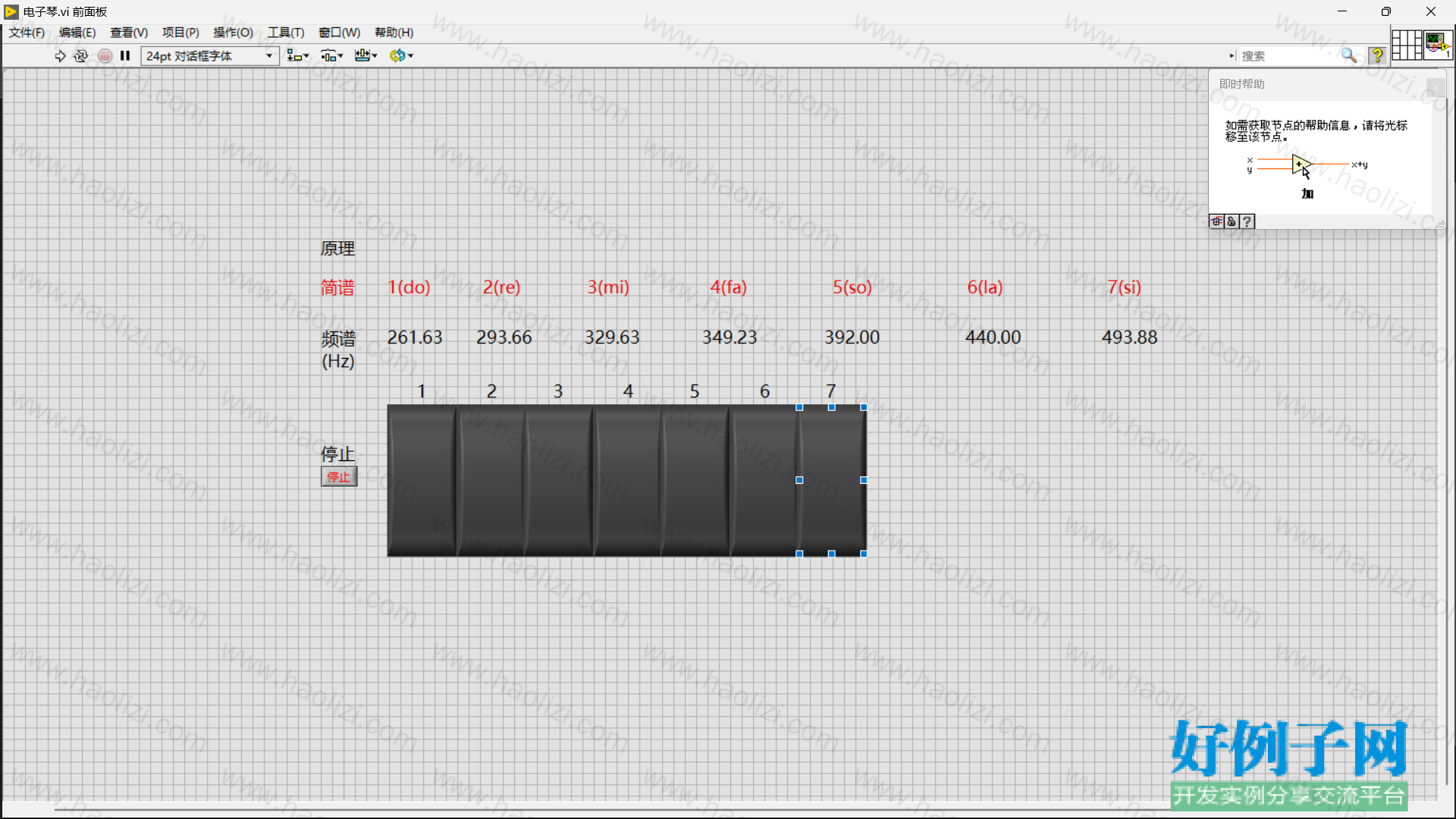The width and height of the screenshot is (1456, 819).
Task: Open the 查看(V) menu
Action: (129, 33)
